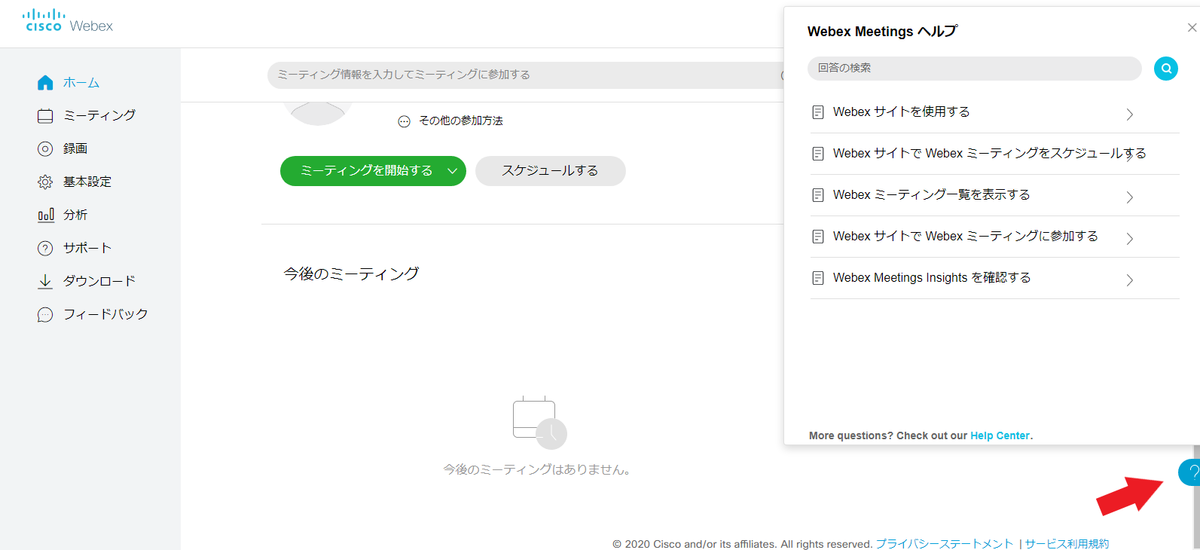Click the empty calendar clock illustration
This screenshot has width=1200, height=550.
click(x=539, y=422)
